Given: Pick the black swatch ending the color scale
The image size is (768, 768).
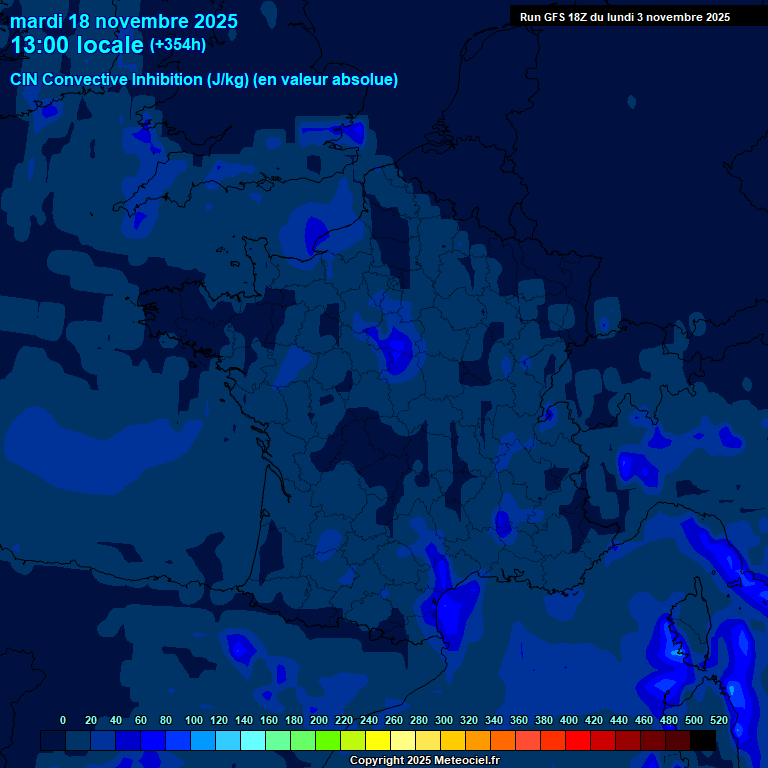Looking at the screenshot, I should [703, 740].
